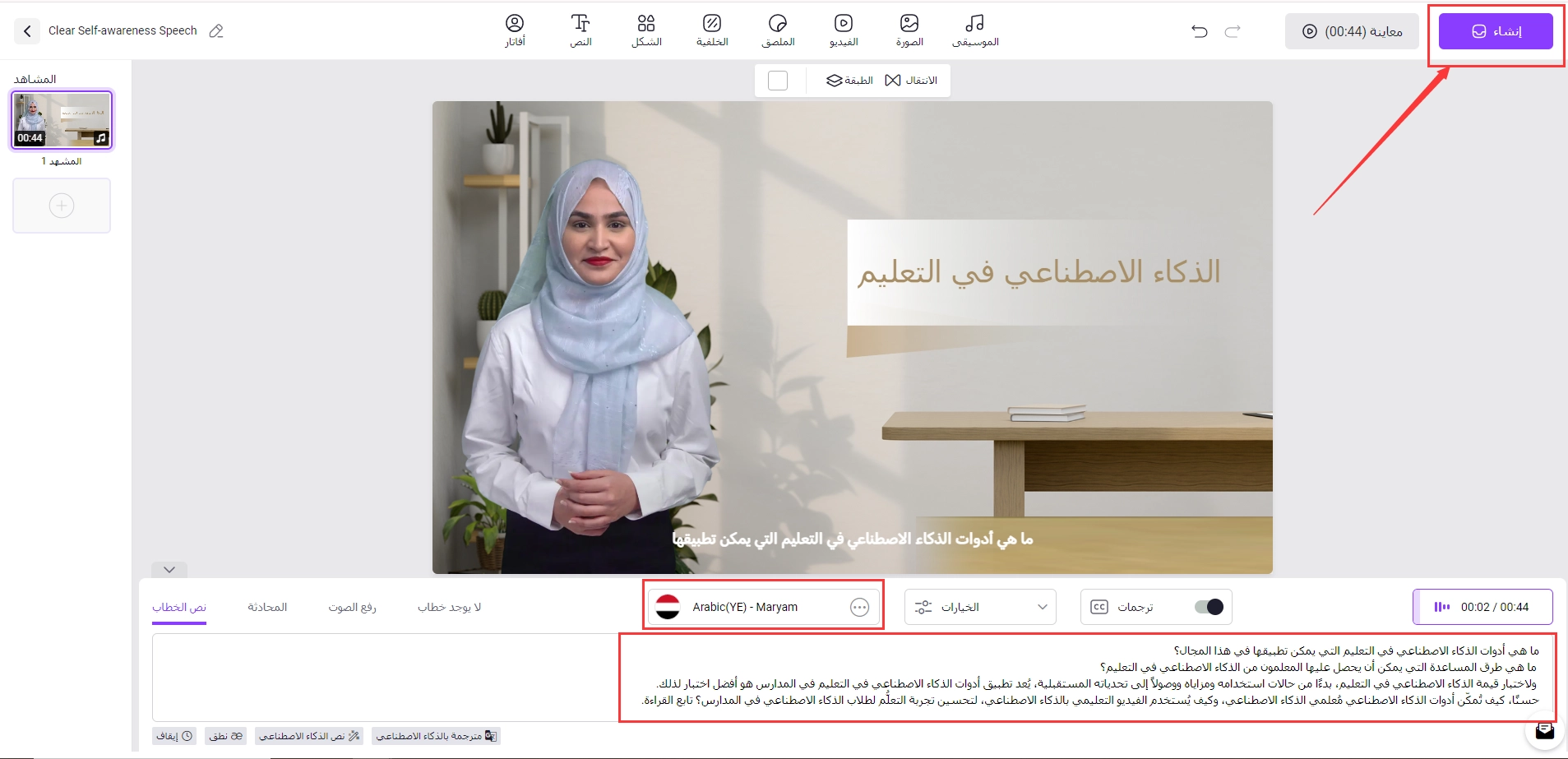
Task: Click the Scene 1 (المشهد 1) label
Action: pyautogui.click(x=62, y=161)
